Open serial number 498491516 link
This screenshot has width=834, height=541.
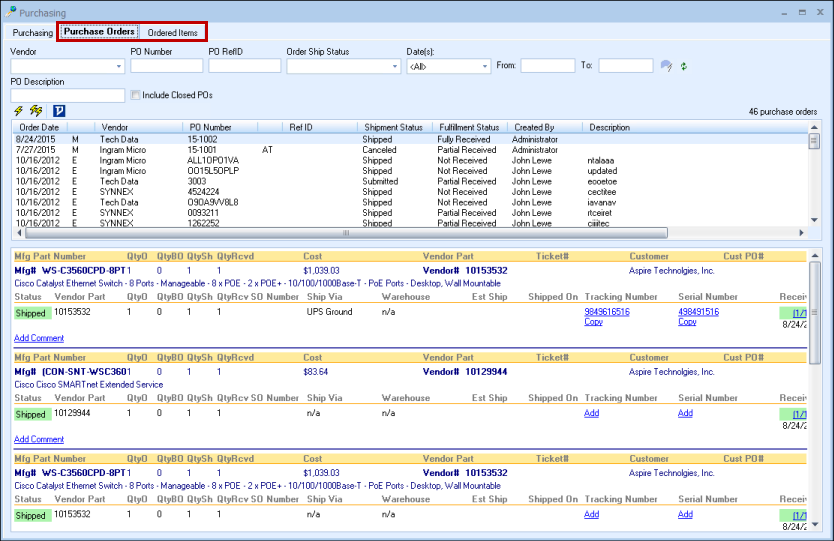point(699,312)
